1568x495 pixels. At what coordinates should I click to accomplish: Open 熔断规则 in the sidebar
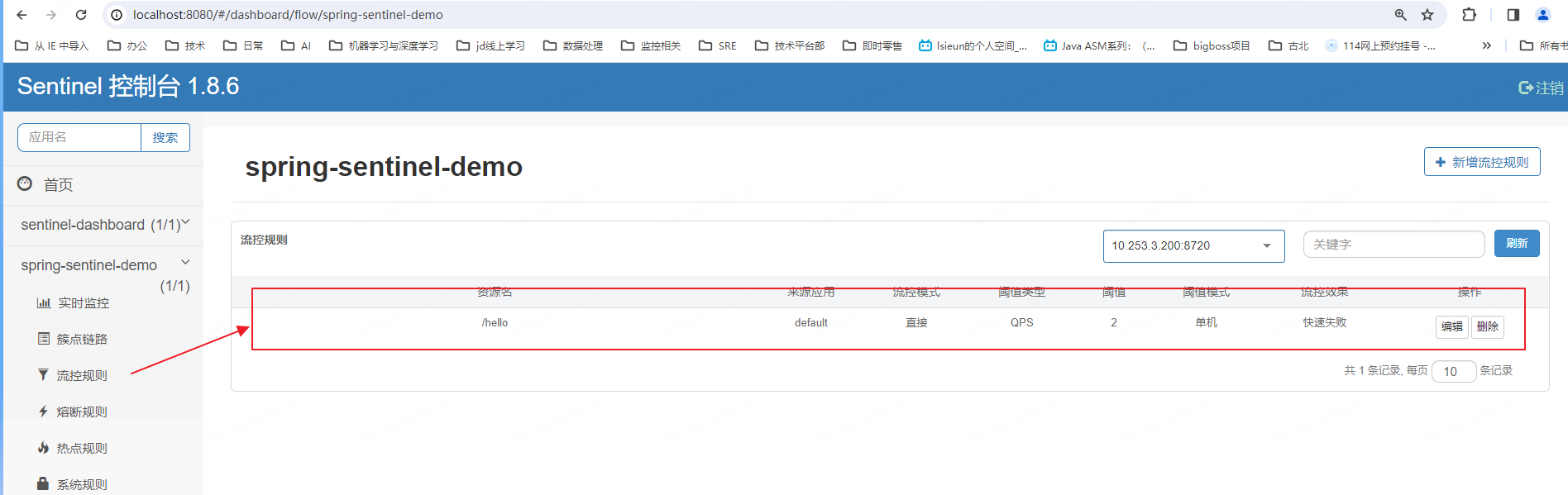(x=73, y=412)
